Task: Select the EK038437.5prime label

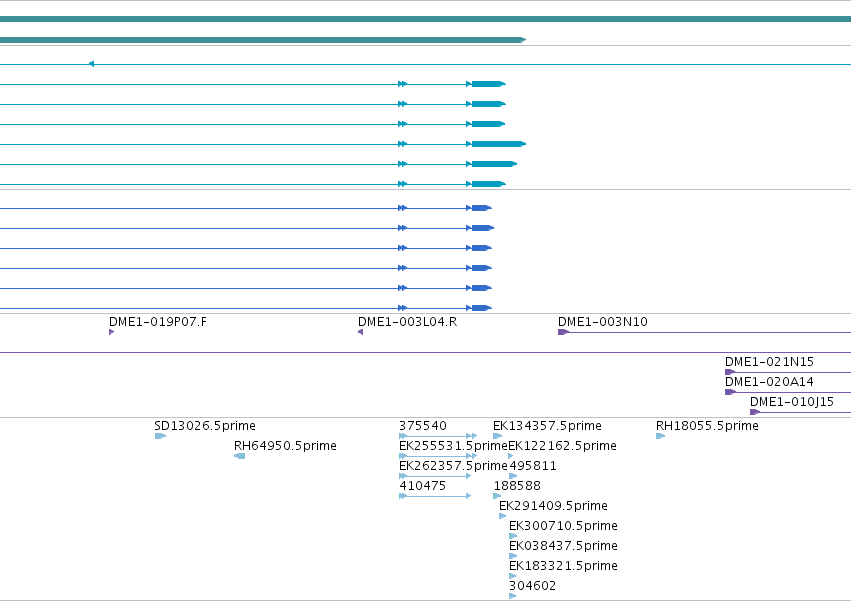Action: coord(563,546)
